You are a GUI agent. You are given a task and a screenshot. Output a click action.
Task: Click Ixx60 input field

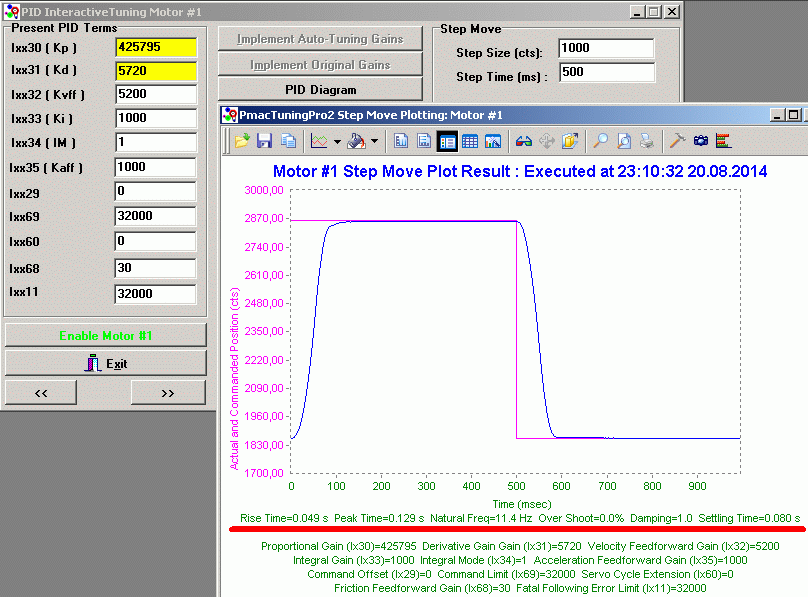(x=155, y=241)
